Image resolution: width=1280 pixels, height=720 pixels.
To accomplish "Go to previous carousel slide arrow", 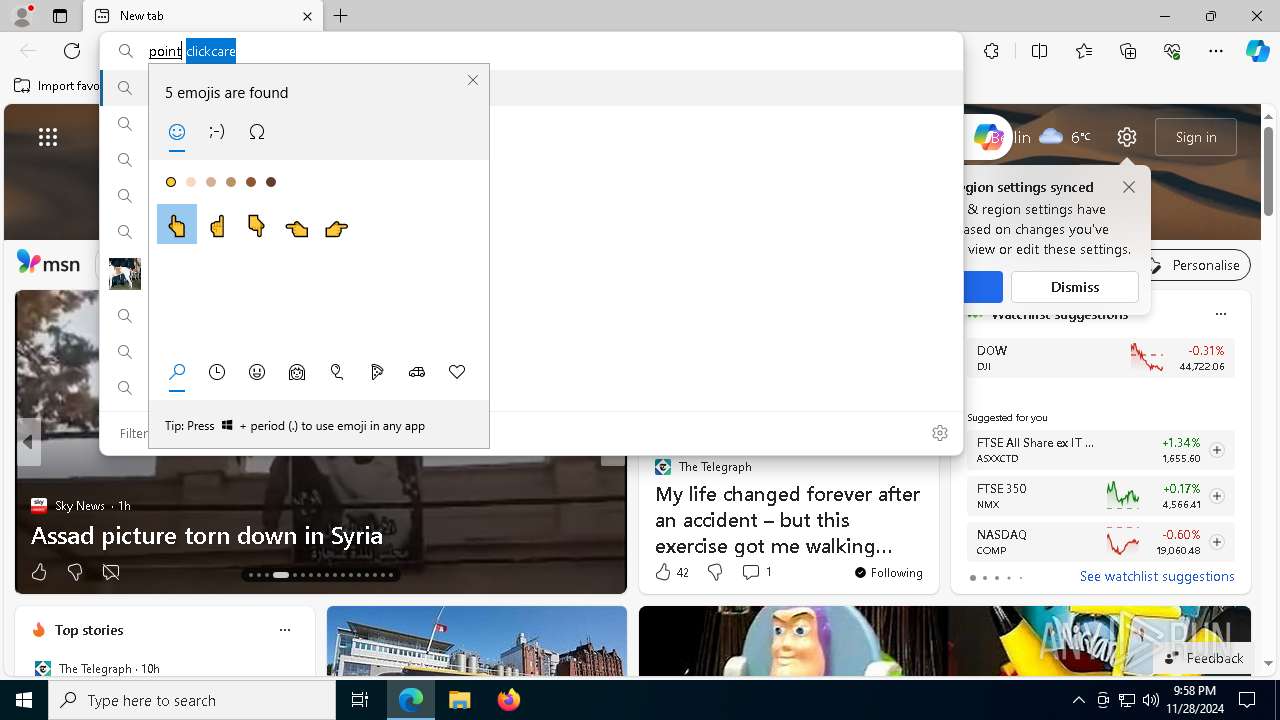I will click(28, 441).
